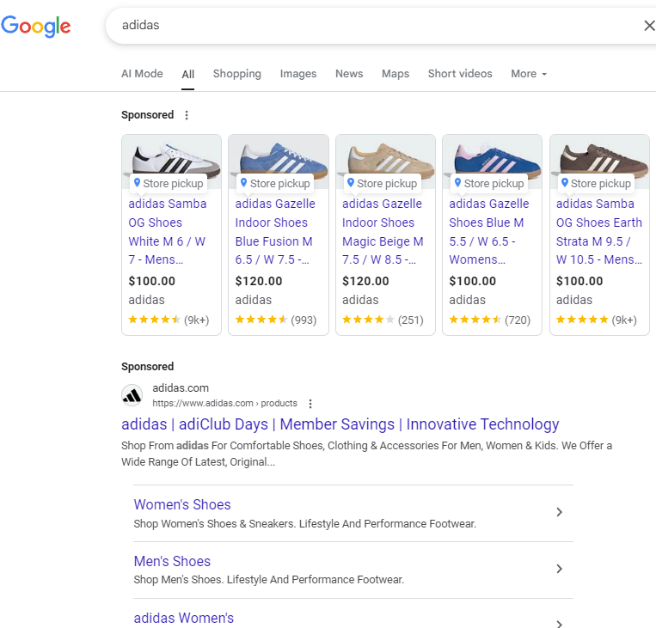Image resolution: width=656 pixels, height=628 pixels.
Task: Click the https://www.adidas.com › products URL
Action: click(x=225, y=403)
